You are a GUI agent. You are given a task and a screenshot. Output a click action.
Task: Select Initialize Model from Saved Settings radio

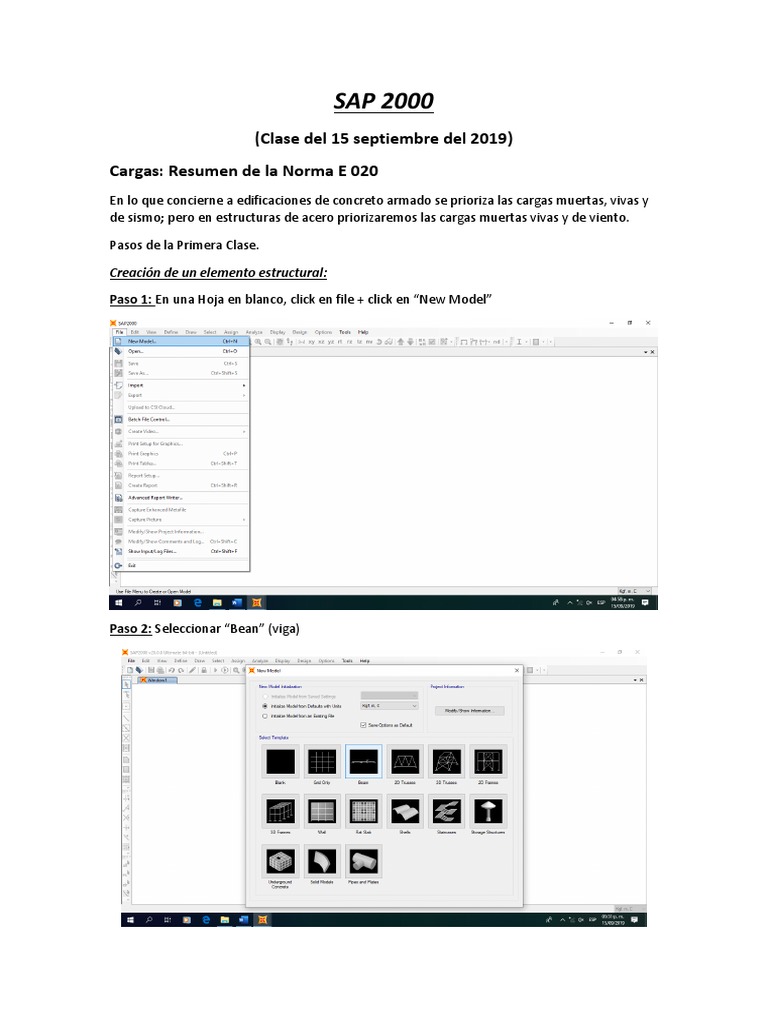pyautogui.click(x=265, y=696)
